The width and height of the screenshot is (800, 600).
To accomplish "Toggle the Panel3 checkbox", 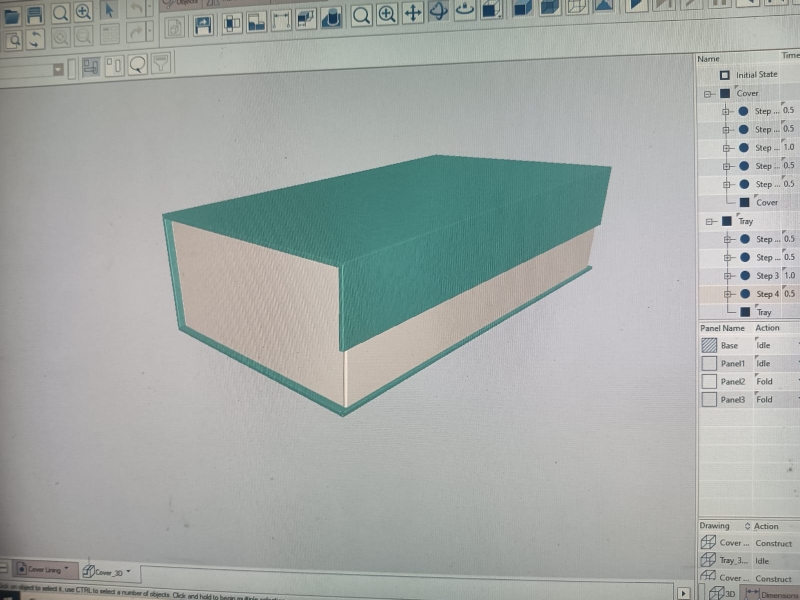I will tap(709, 400).
